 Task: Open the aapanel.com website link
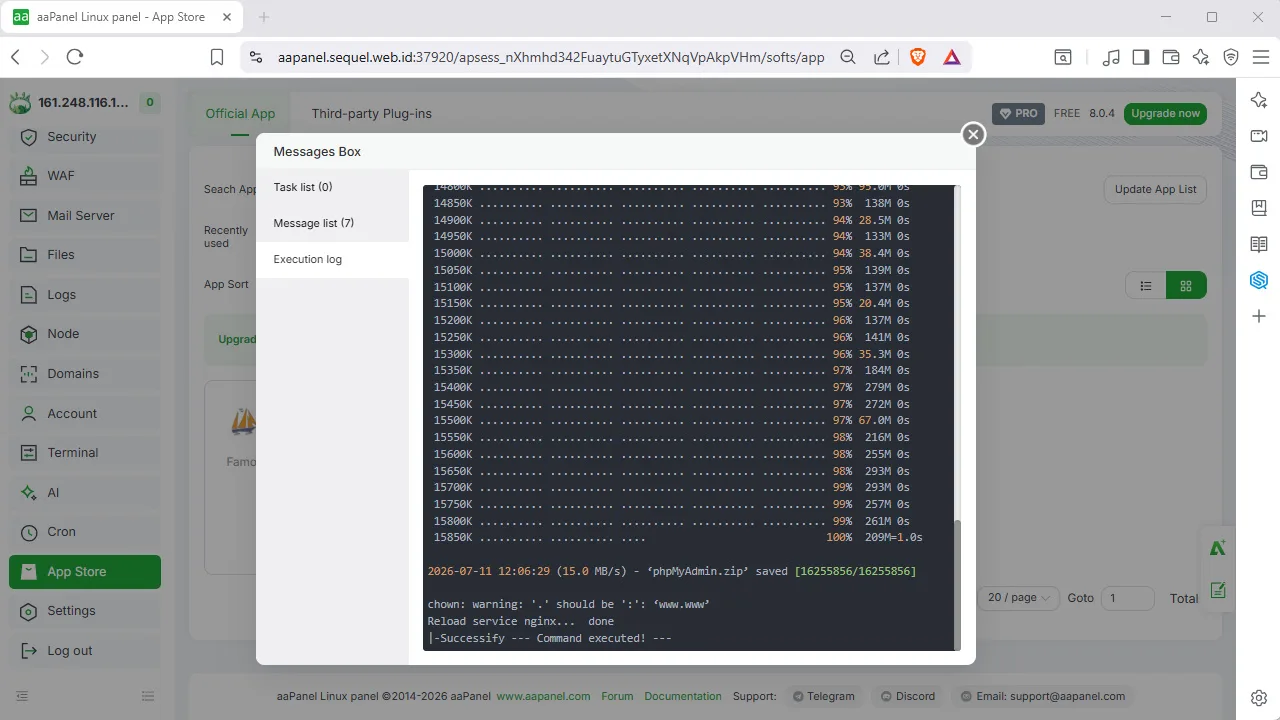[543, 696]
